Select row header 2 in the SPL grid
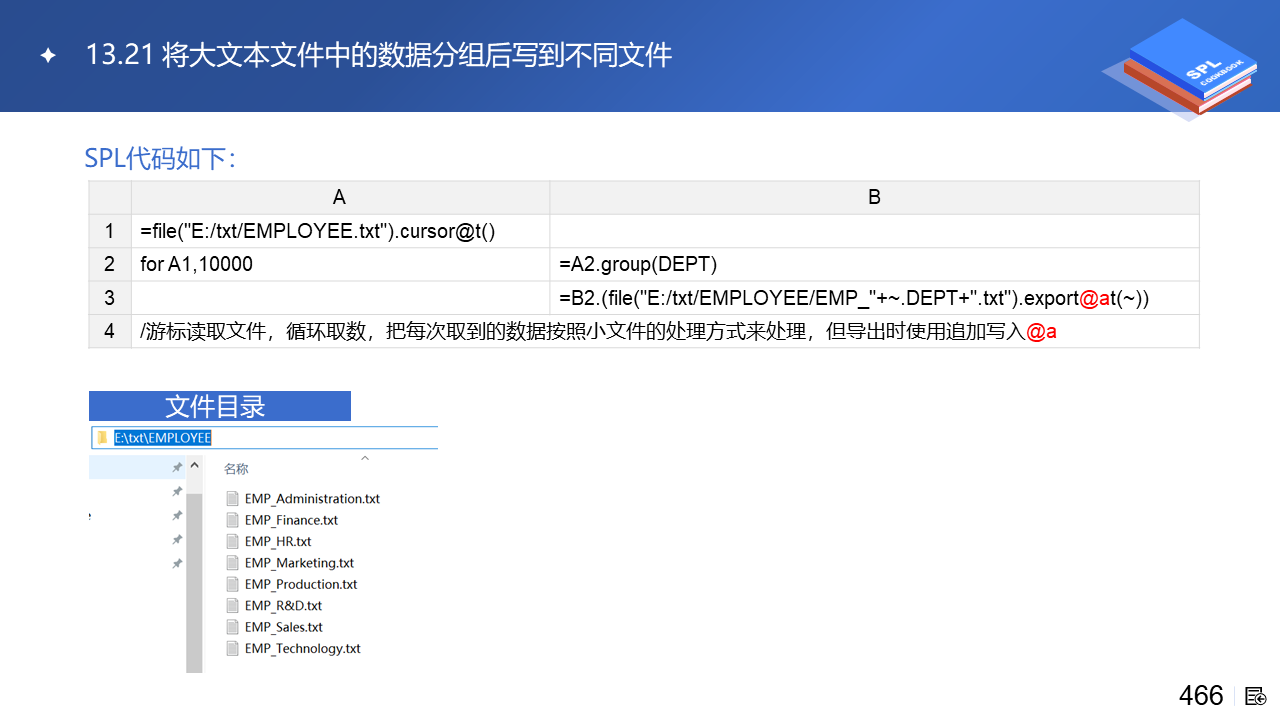The image size is (1280, 720). tap(110, 265)
